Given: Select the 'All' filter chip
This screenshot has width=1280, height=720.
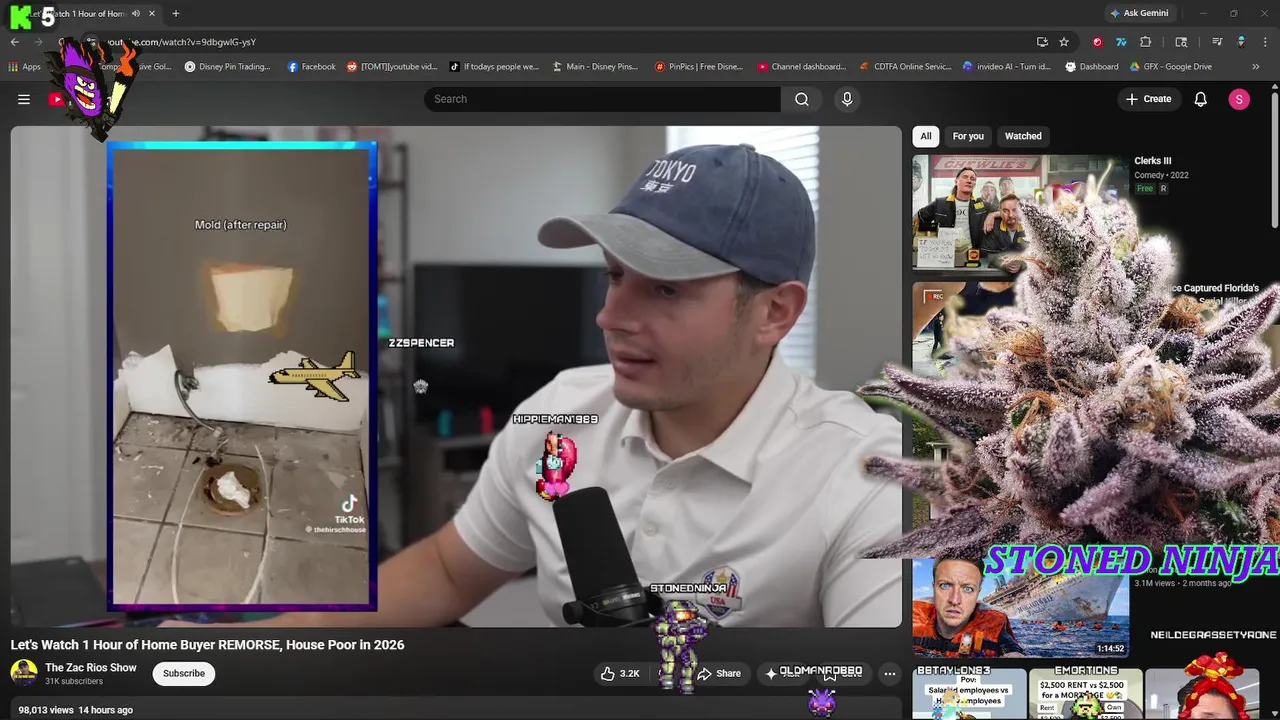Looking at the screenshot, I should [x=926, y=136].
